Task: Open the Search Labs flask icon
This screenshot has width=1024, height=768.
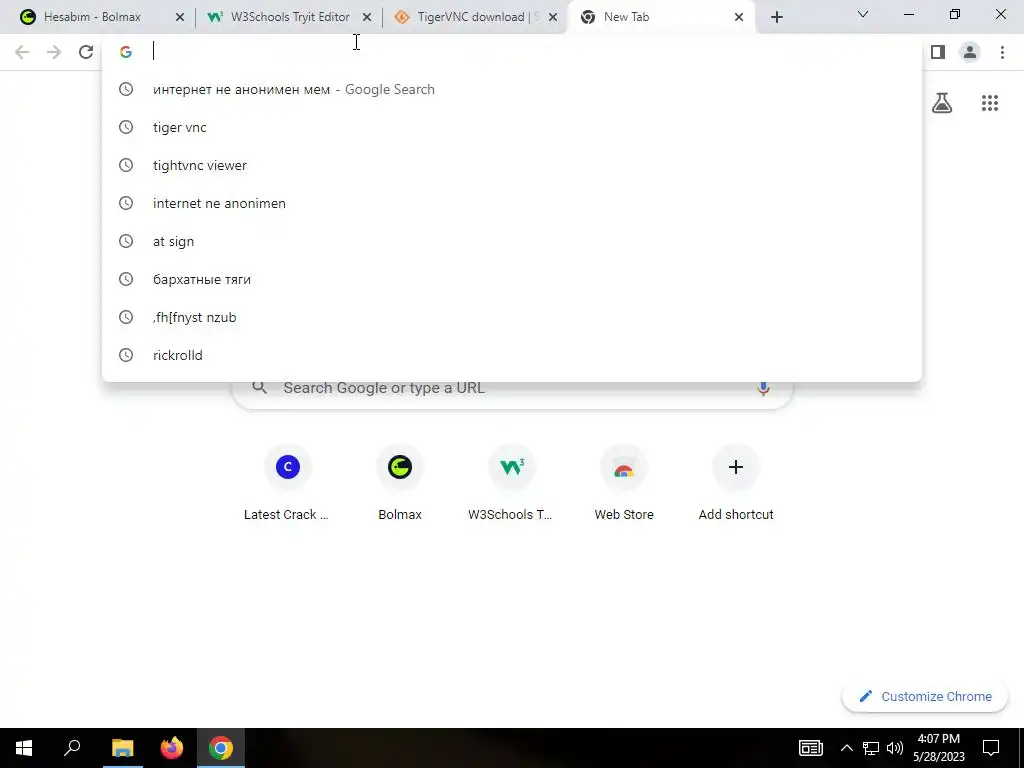Action: pyautogui.click(x=942, y=103)
